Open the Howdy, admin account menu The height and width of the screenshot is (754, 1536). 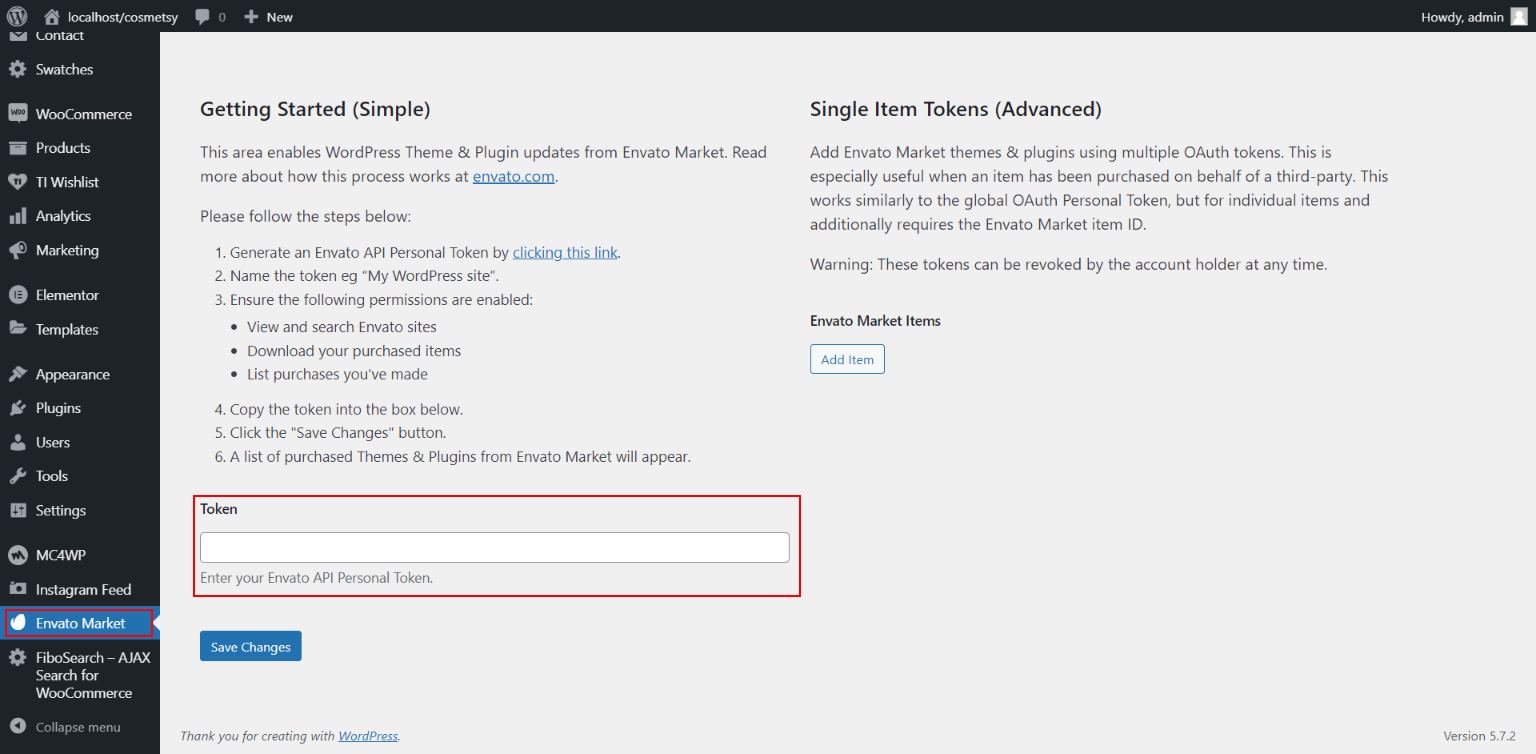click(x=1475, y=16)
